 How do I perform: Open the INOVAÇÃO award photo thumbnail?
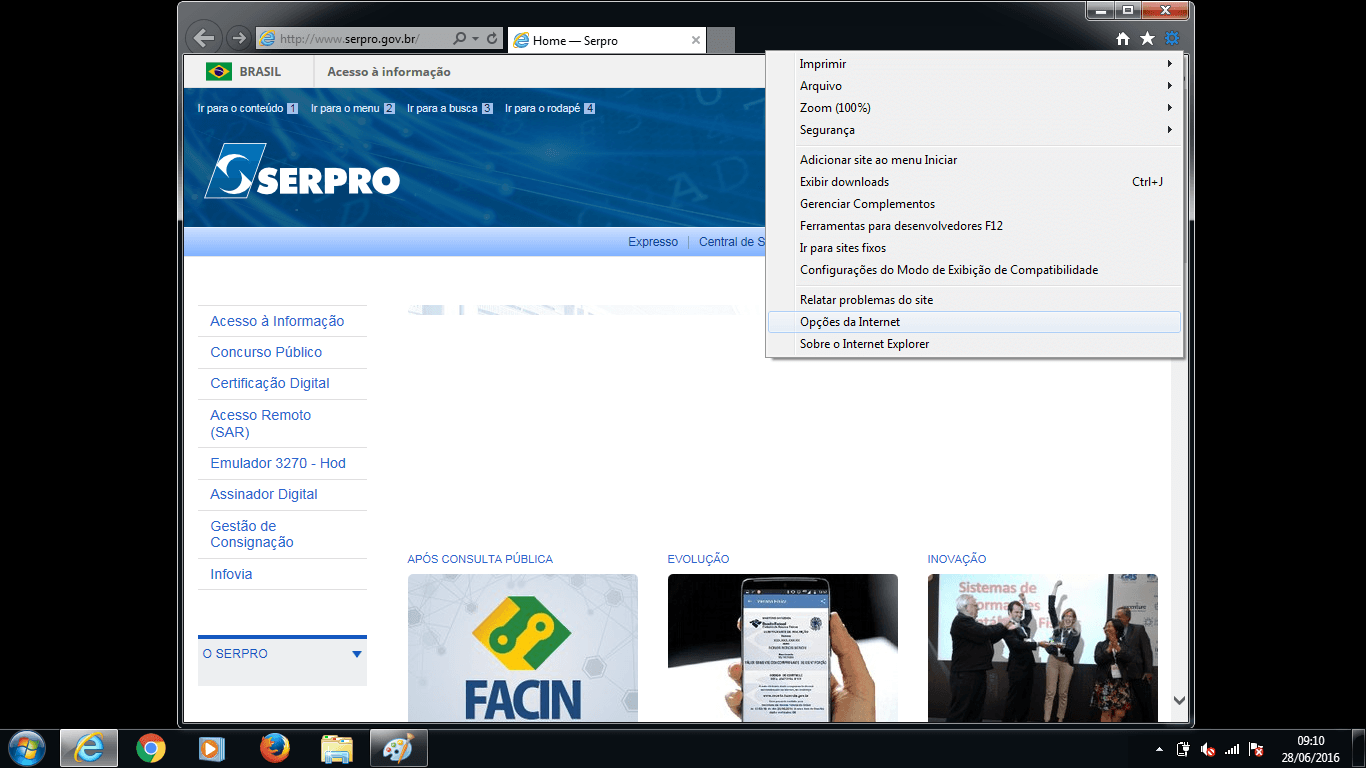point(1043,648)
